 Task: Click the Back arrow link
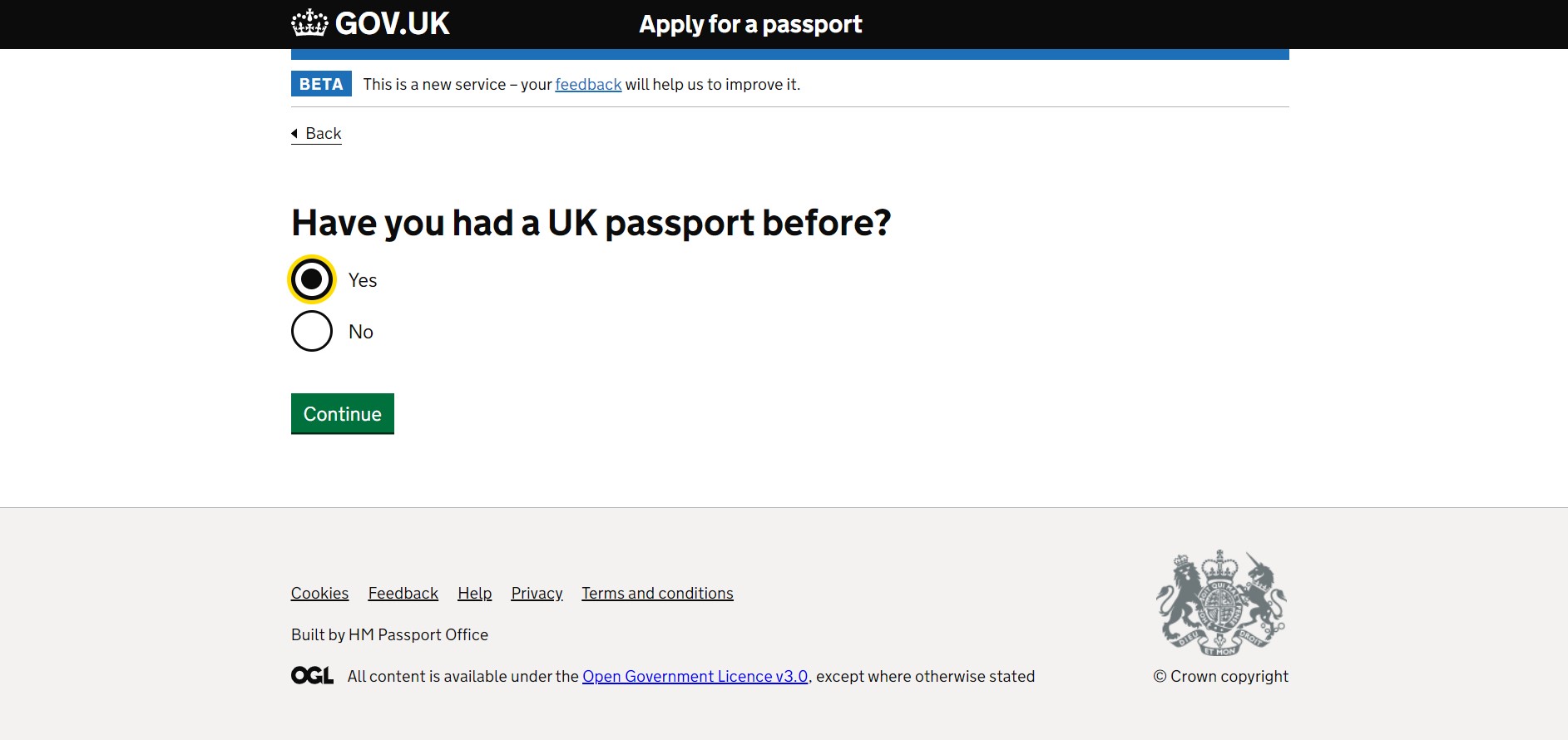(316, 134)
